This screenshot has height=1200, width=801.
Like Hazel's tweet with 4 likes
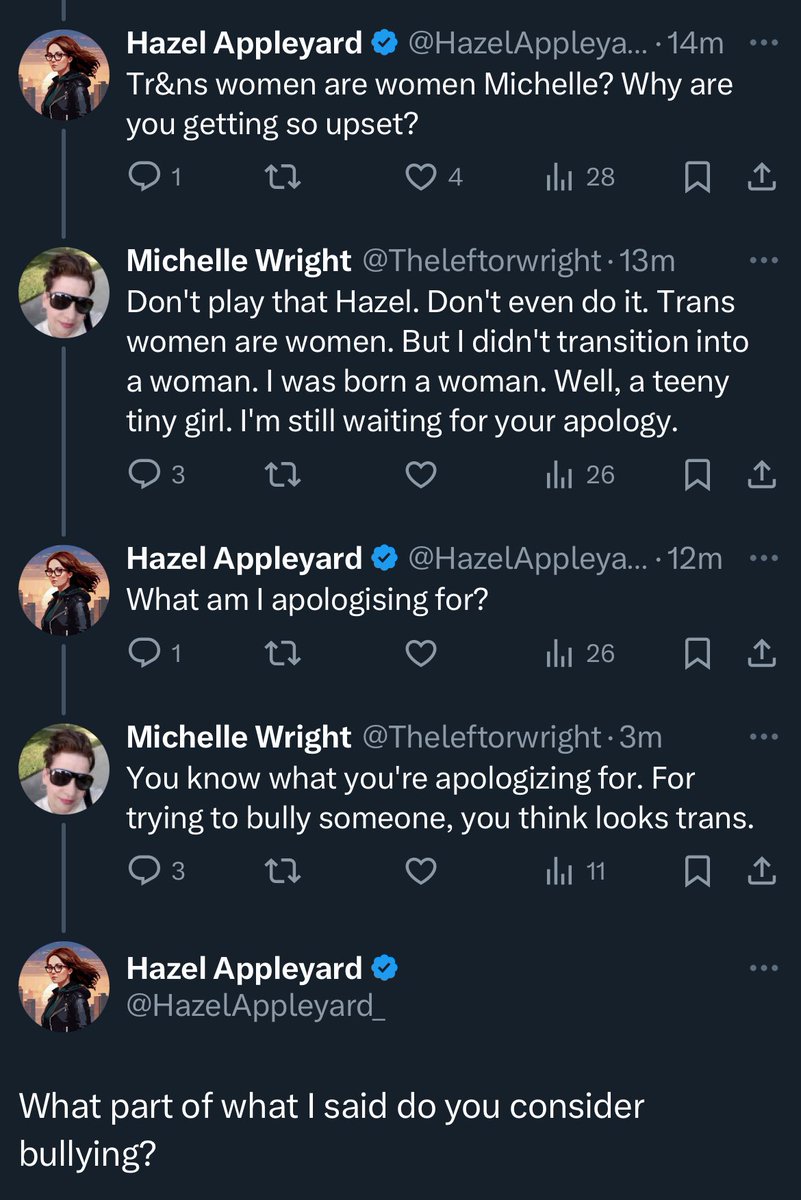[x=422, y=178]
